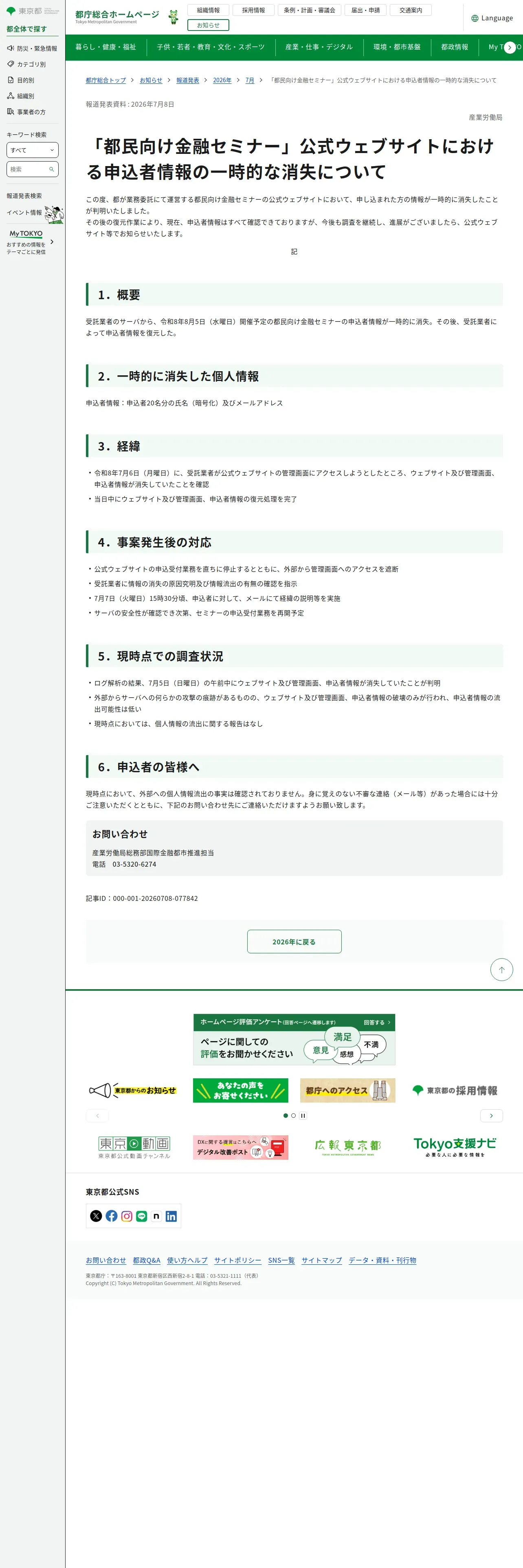Screen dimensions: 523x1568
Task: Select the first carousel dot indicator
Action: (x=286, y=1115)
